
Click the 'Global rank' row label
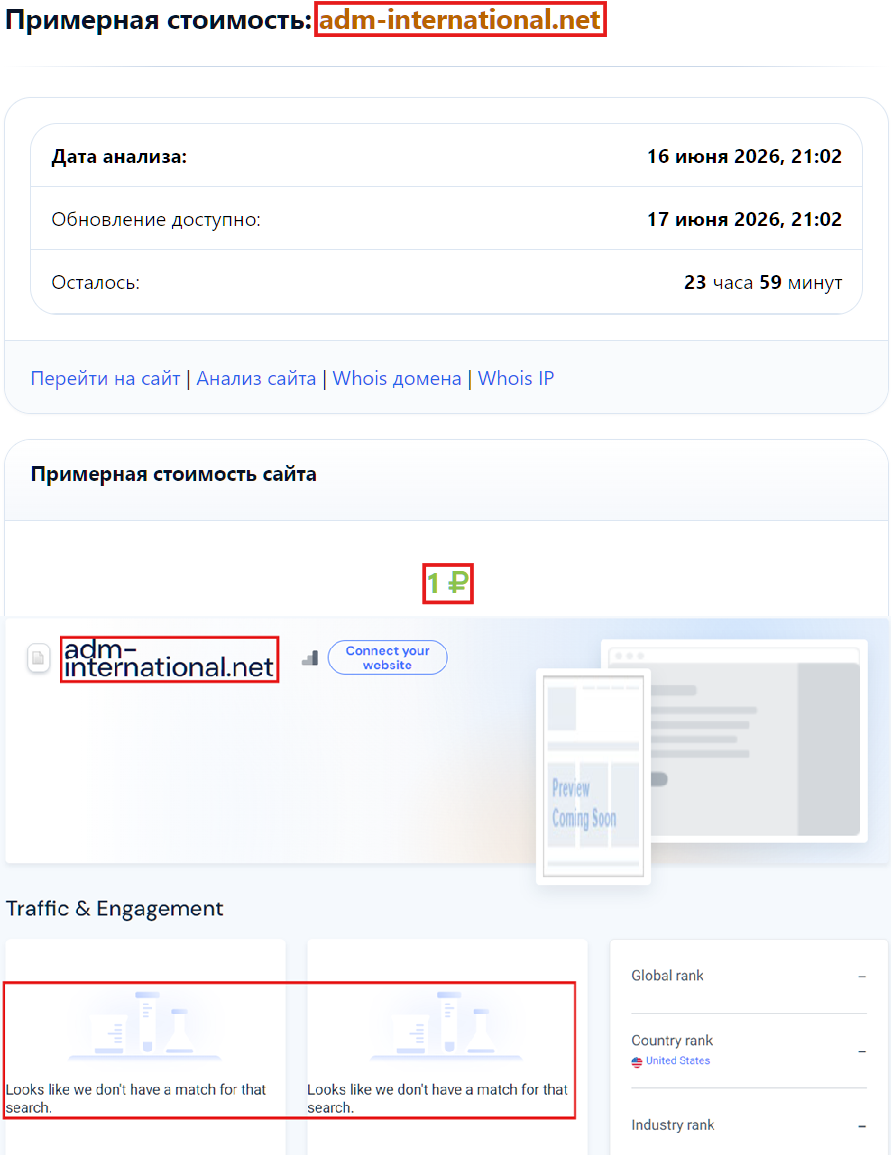pyautogui.click(x=667, y=975)
